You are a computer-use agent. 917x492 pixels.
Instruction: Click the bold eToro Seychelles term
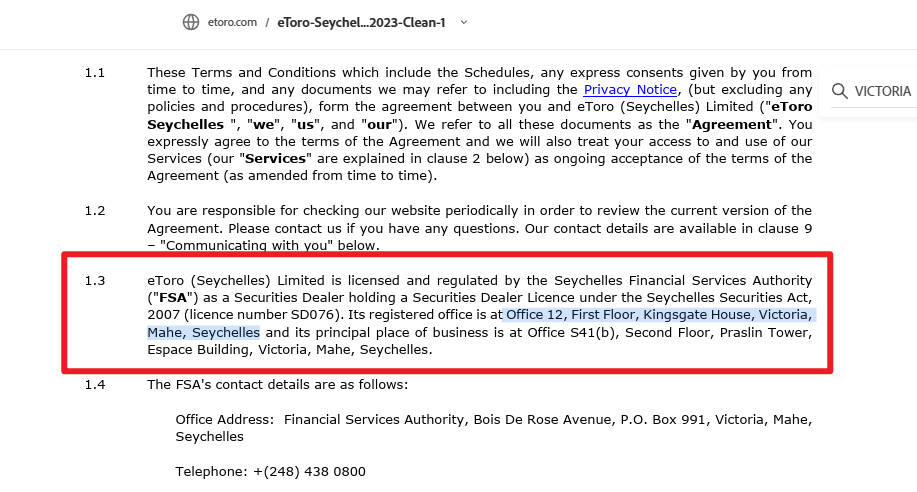pos(480,115)
